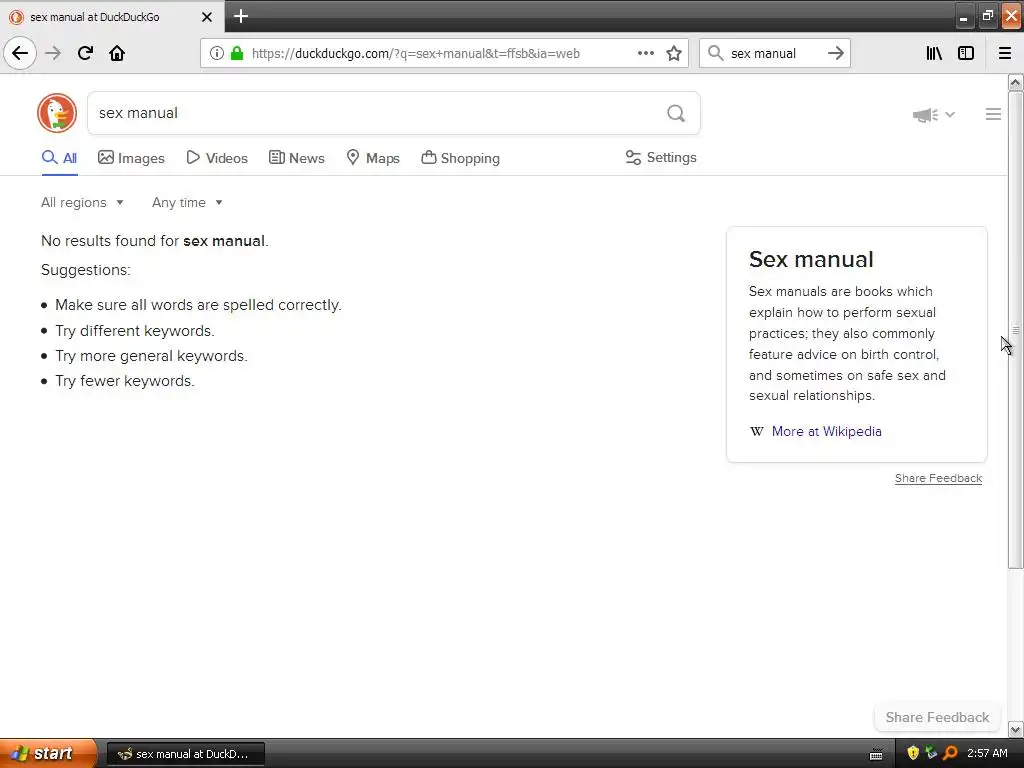Toggle the sidebars view icon
The height and width of the screenshot is (768, 1024).
point(966,53)
